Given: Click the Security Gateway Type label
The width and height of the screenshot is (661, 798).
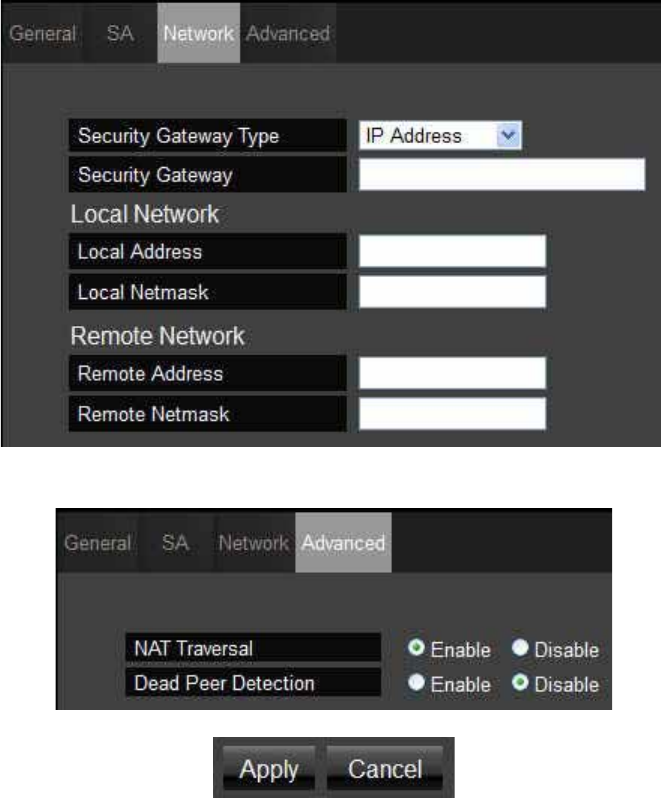Looking at the screenshot, I should coord(179,136).
